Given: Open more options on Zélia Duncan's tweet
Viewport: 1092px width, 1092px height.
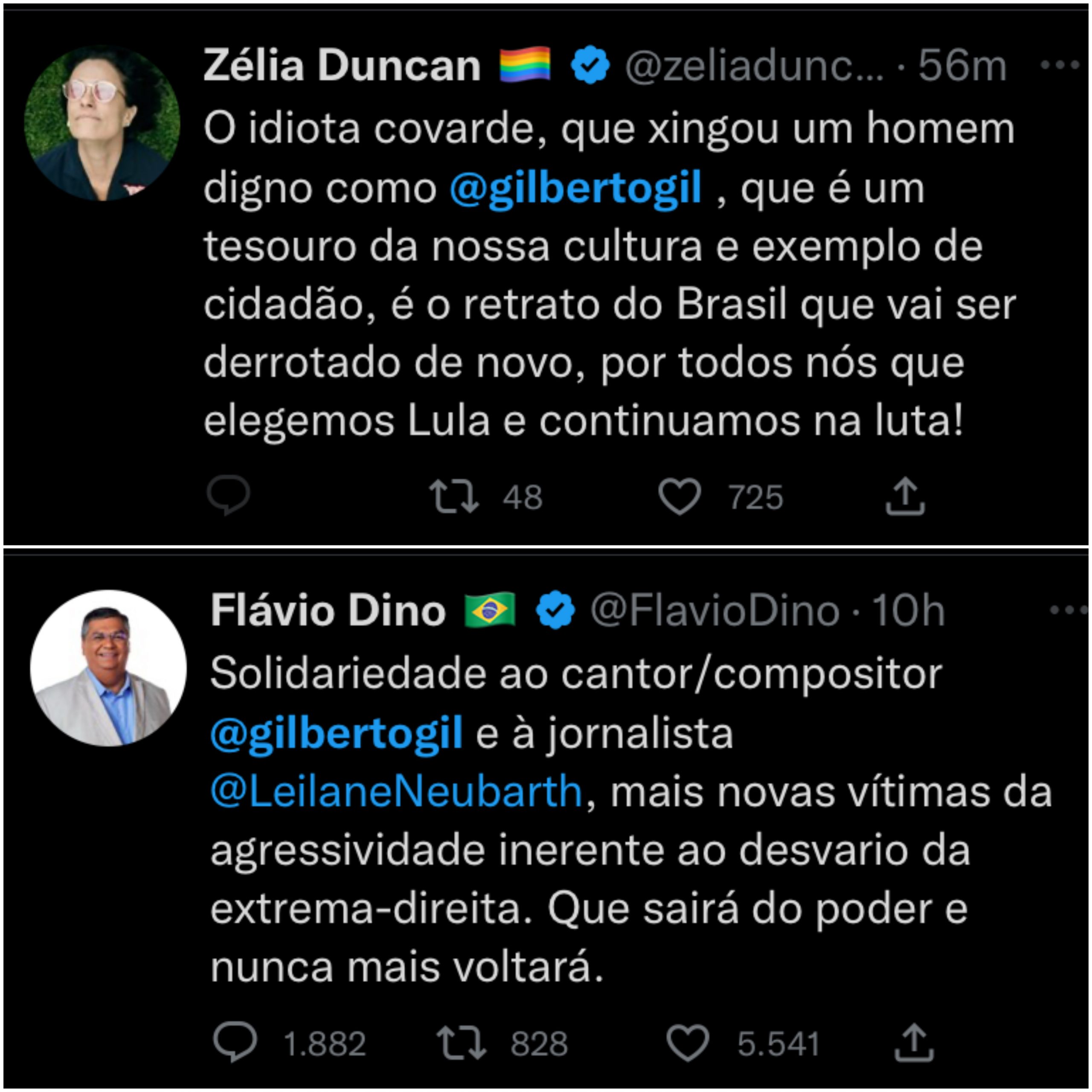Looking at the screenshot, I should (x=1060, y=65).
